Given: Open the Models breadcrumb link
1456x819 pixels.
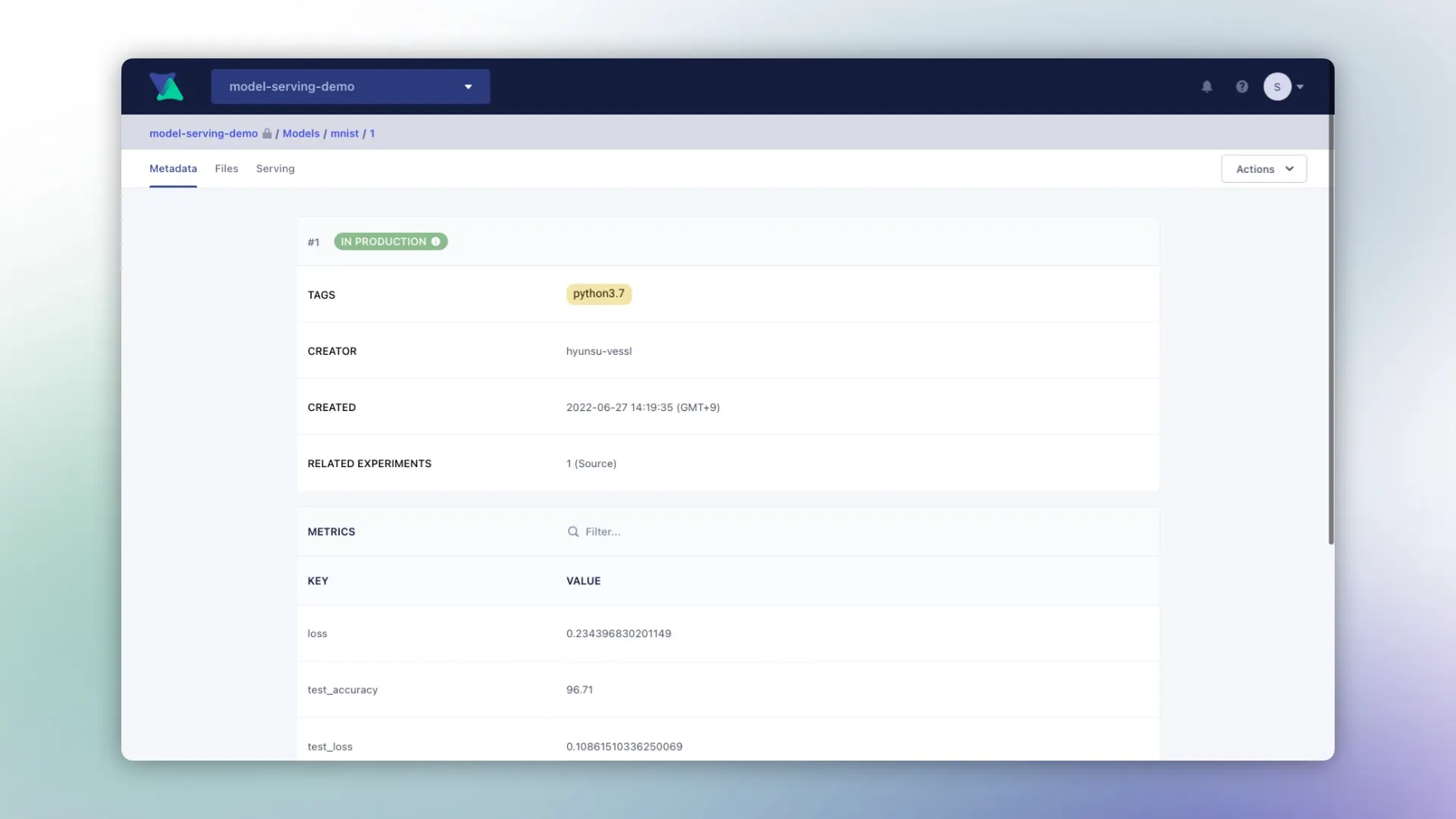Looking at the screenshot, I should pos(301,133).
